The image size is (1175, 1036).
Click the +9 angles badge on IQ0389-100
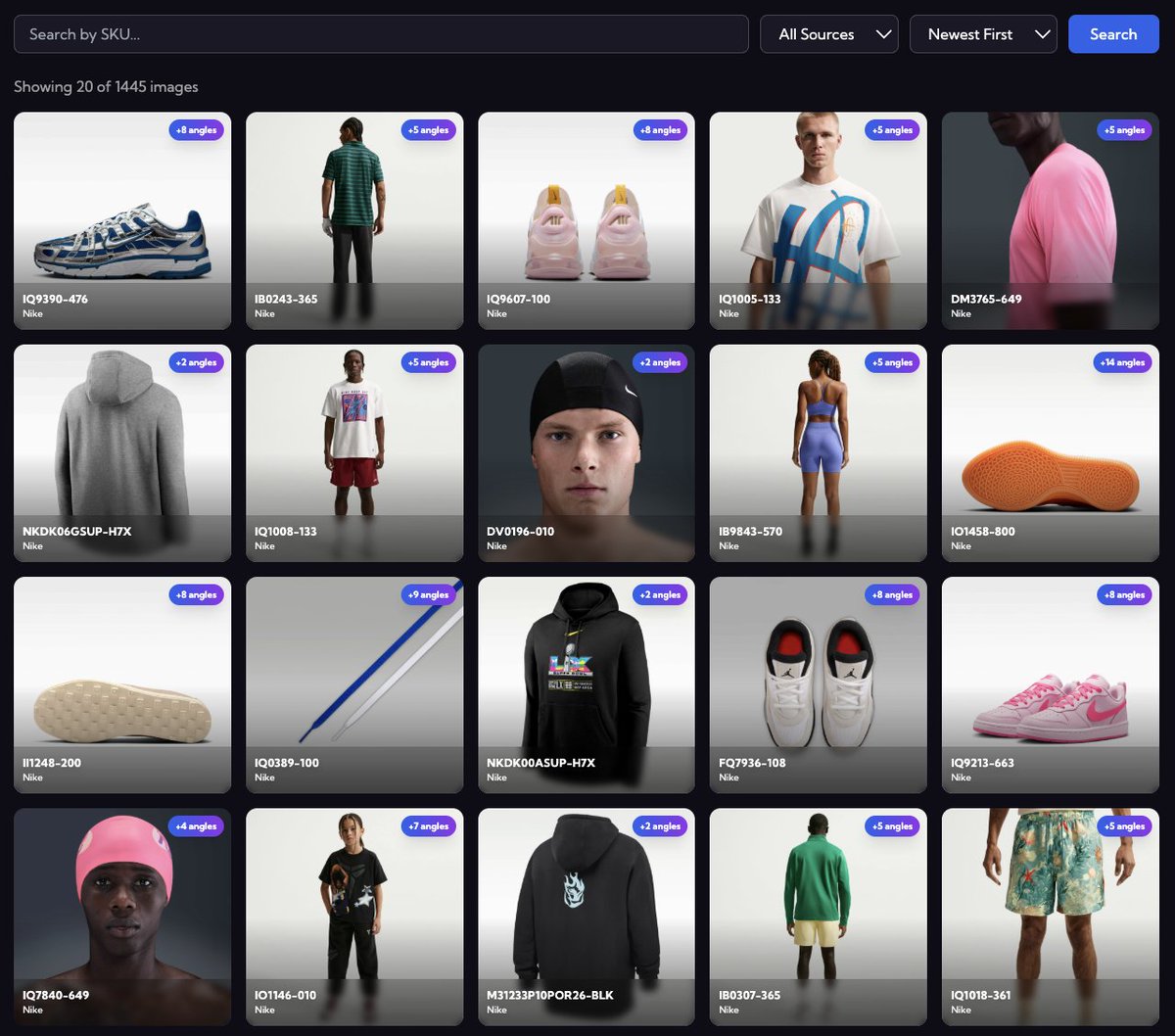(x=429, y=594)
